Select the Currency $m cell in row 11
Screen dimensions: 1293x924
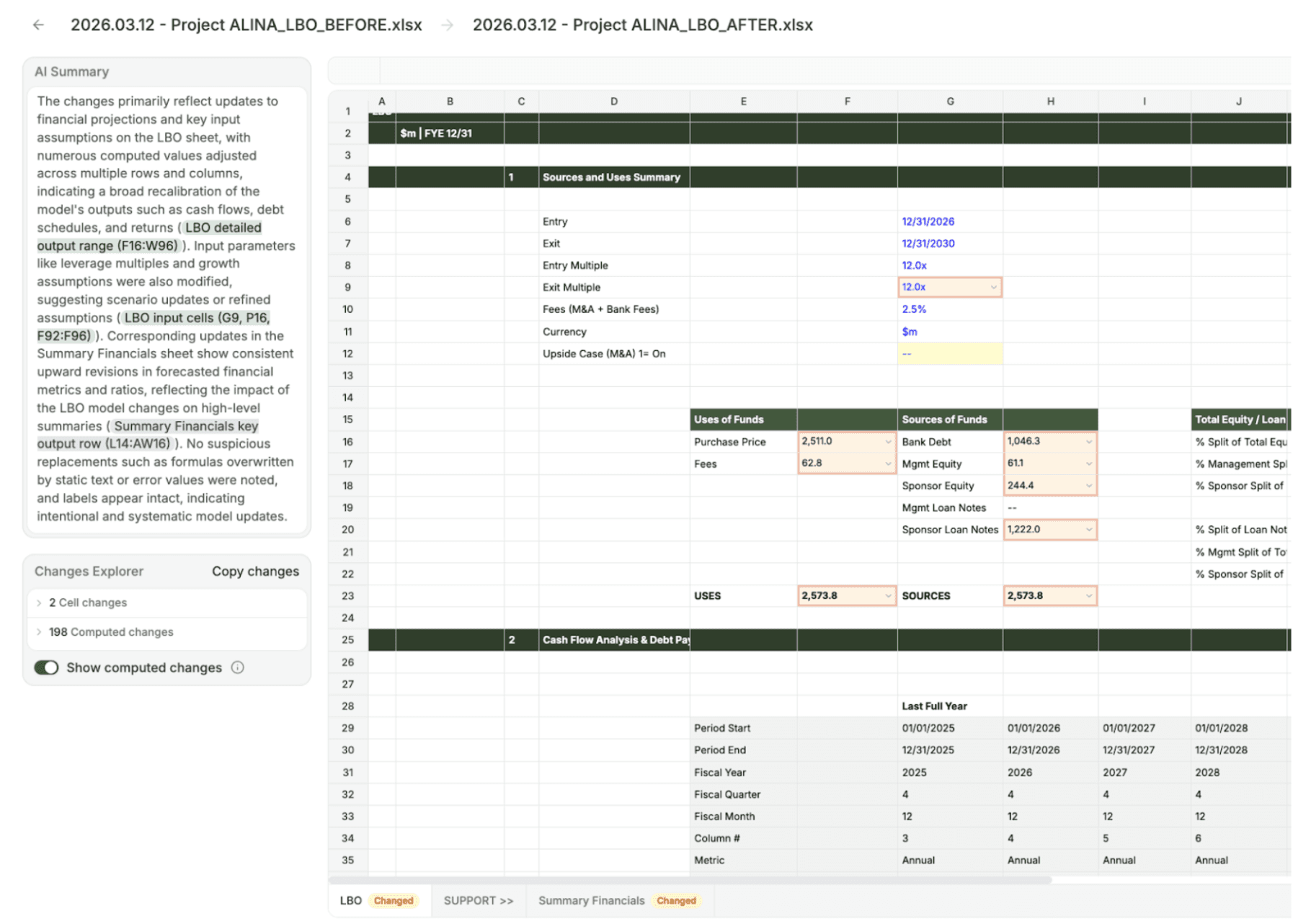(x=950, y=332)
